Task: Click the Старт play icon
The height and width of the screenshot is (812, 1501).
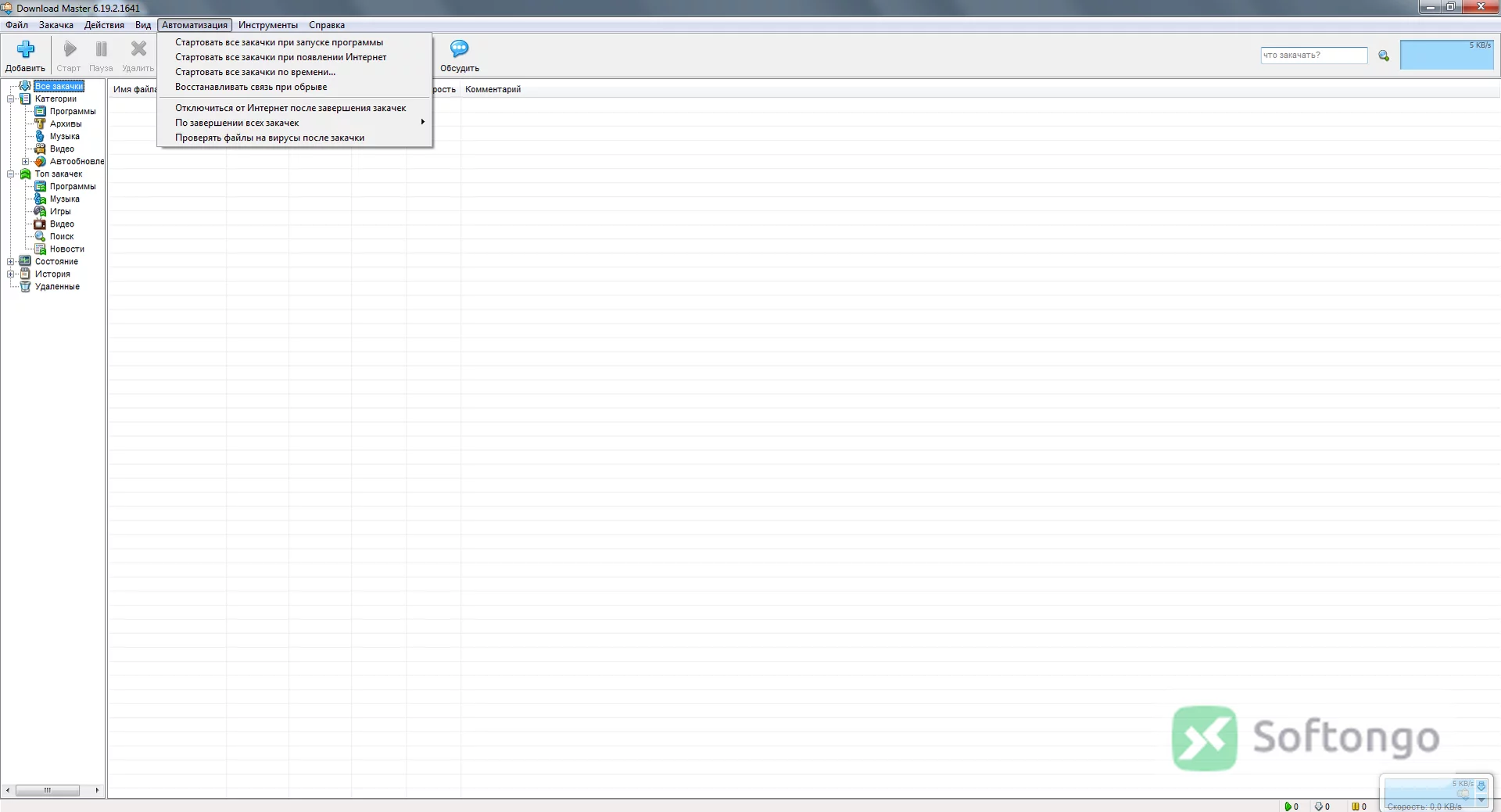Action: coord(70,49)
